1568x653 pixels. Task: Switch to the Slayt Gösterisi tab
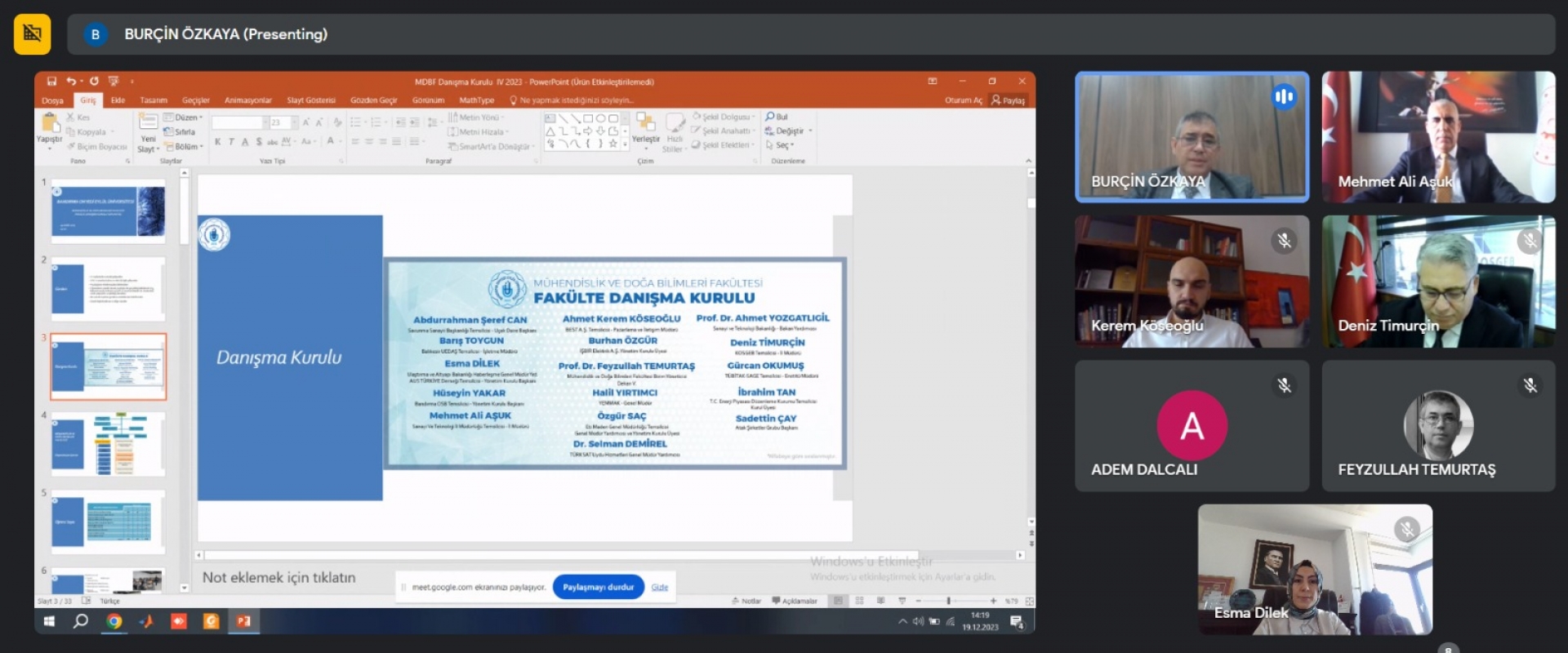[x=311, y=100]
